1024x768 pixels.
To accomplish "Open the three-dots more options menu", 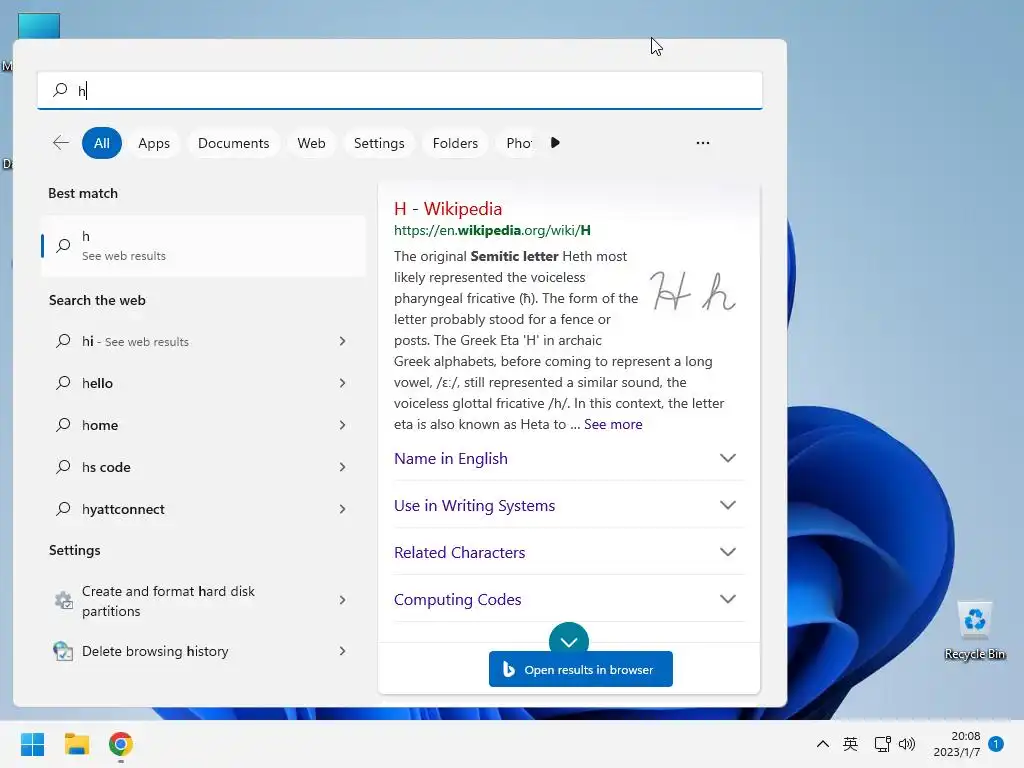I will coord(703,143).
